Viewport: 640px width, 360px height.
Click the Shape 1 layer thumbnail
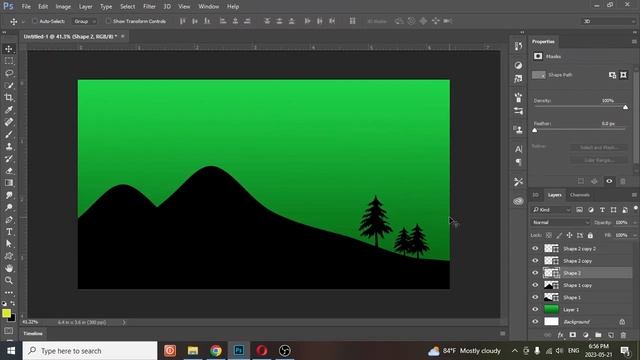(551, 297)
